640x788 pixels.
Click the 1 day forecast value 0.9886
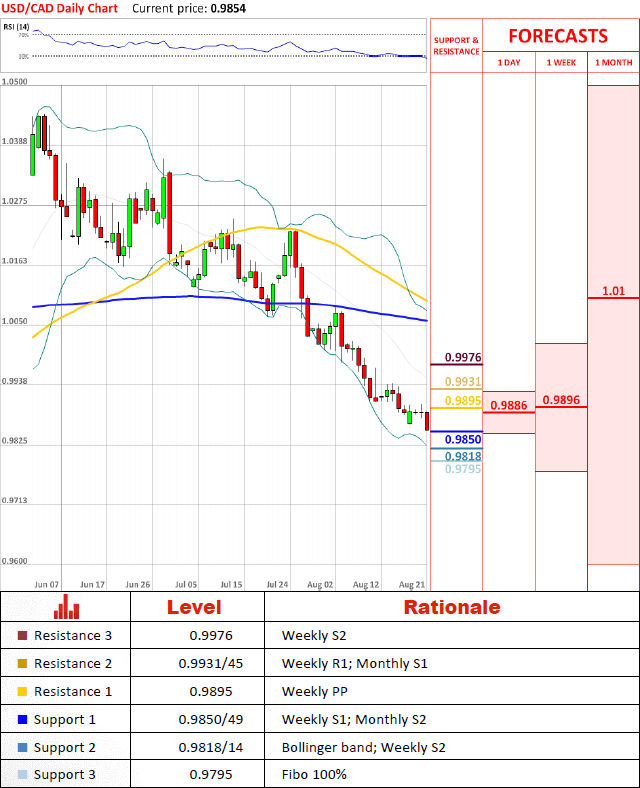509,406
